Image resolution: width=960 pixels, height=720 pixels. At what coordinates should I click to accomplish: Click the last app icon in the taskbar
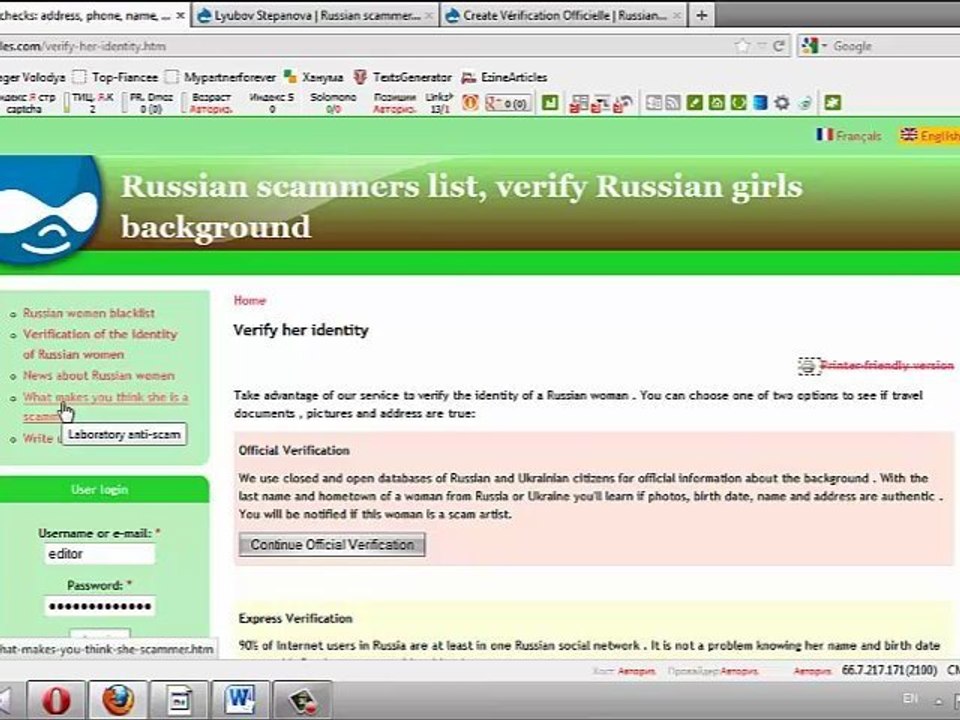[302, 700]
